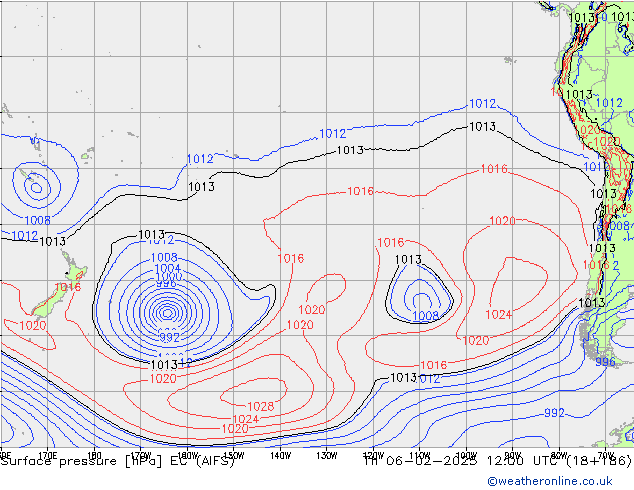The height and width of the screenshot is (490, 634).
Task: Click the red 1016 label over New Zealand
Action: pos(68,287)
